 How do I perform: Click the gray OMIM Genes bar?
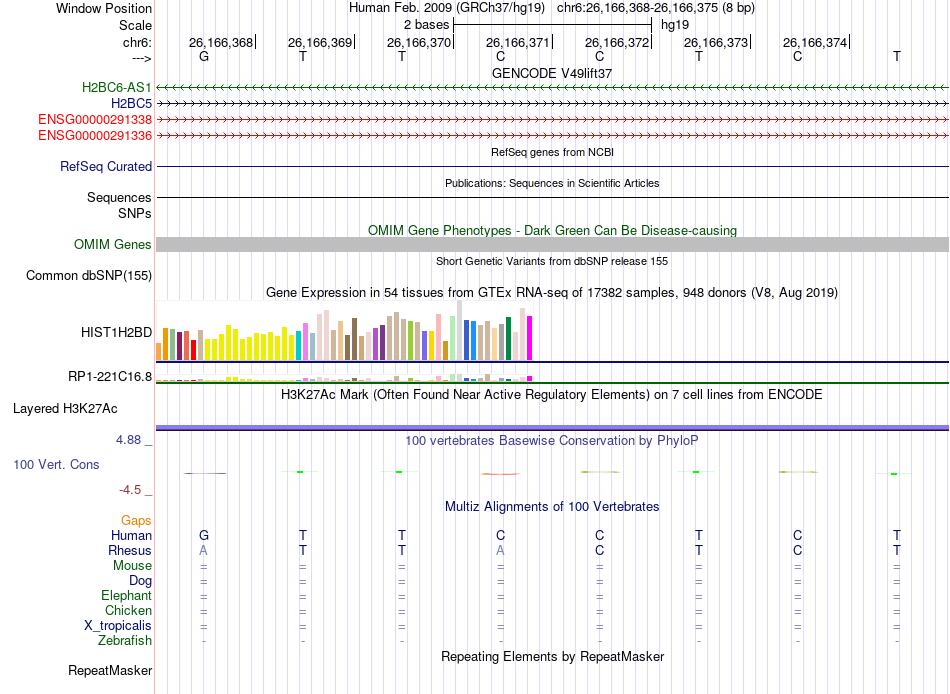coord(552,244)
